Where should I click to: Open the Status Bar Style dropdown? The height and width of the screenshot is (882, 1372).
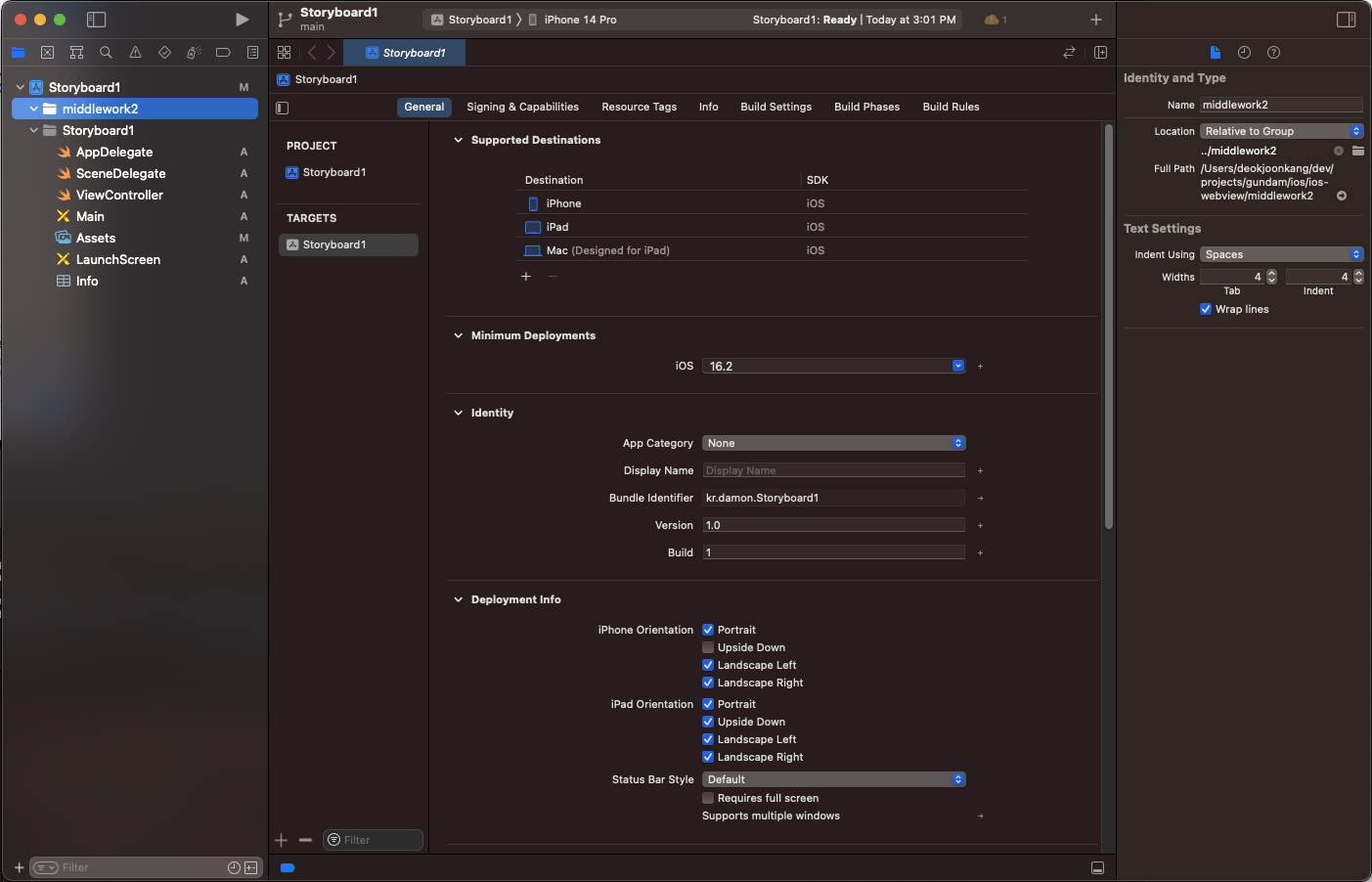coord(833,779)
